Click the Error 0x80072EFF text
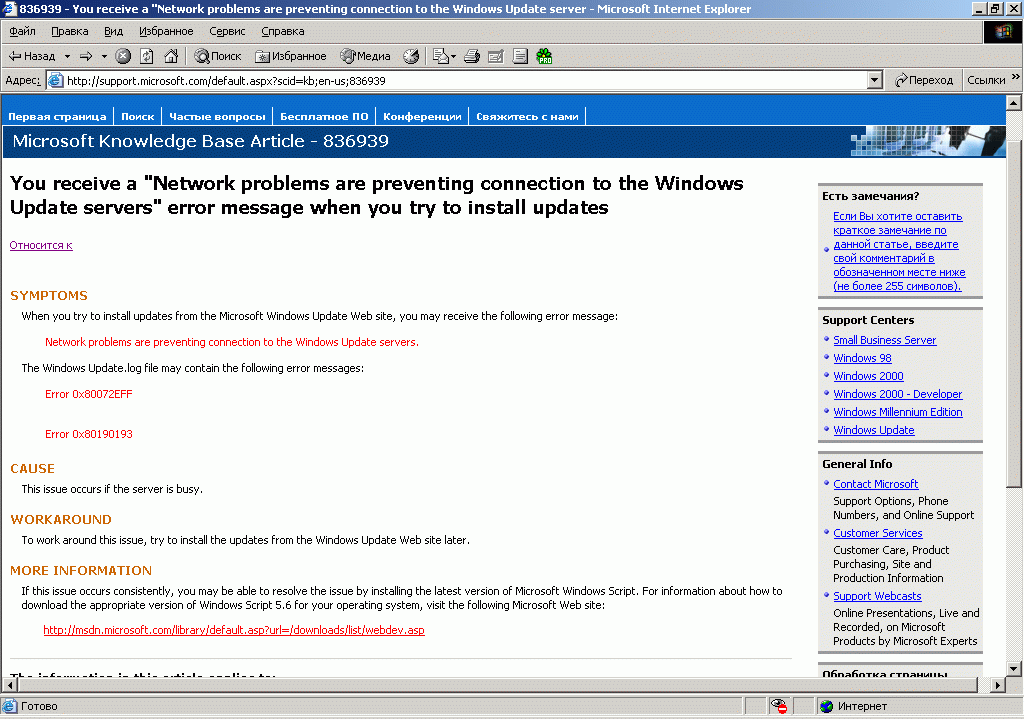 pyautogui.click(x=88, y=394)
